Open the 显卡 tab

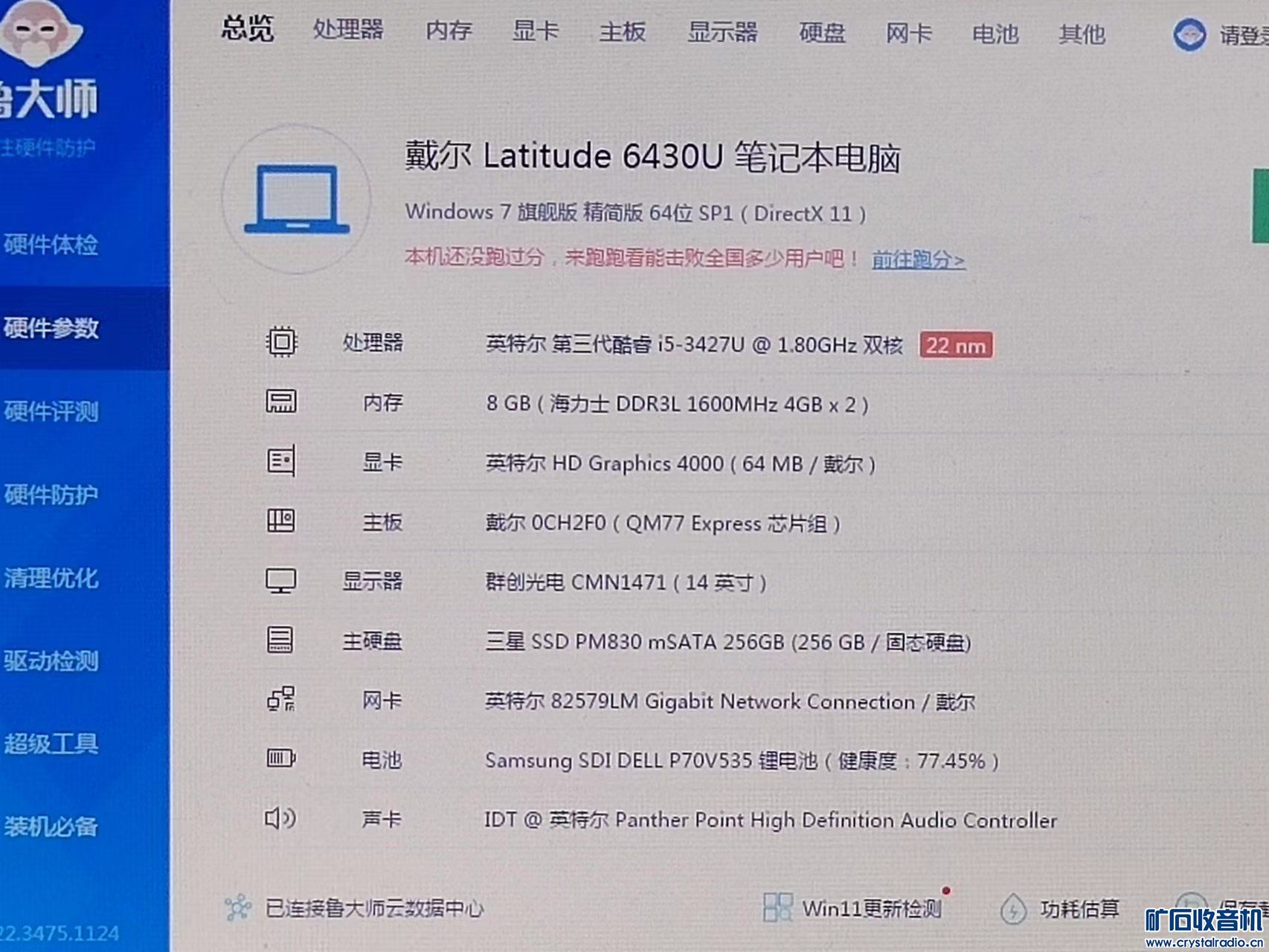click(x=536, y=31)
